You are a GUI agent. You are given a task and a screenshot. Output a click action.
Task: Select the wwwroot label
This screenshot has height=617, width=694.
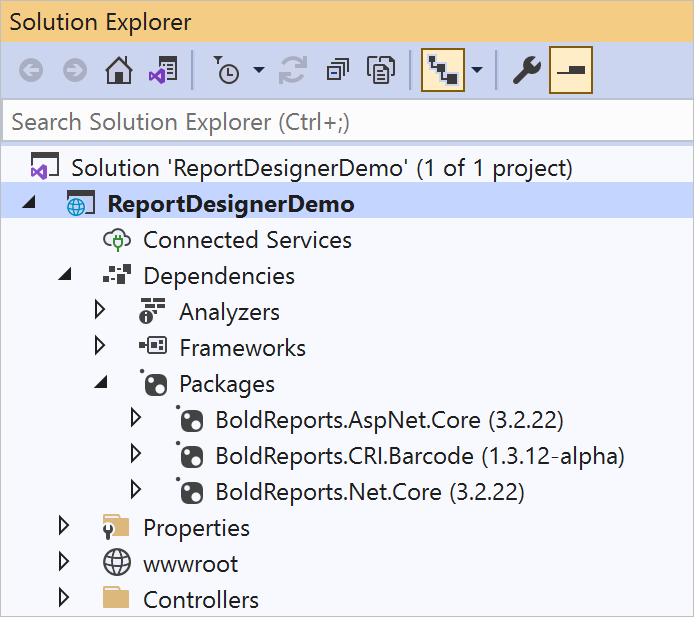(190, 564)
